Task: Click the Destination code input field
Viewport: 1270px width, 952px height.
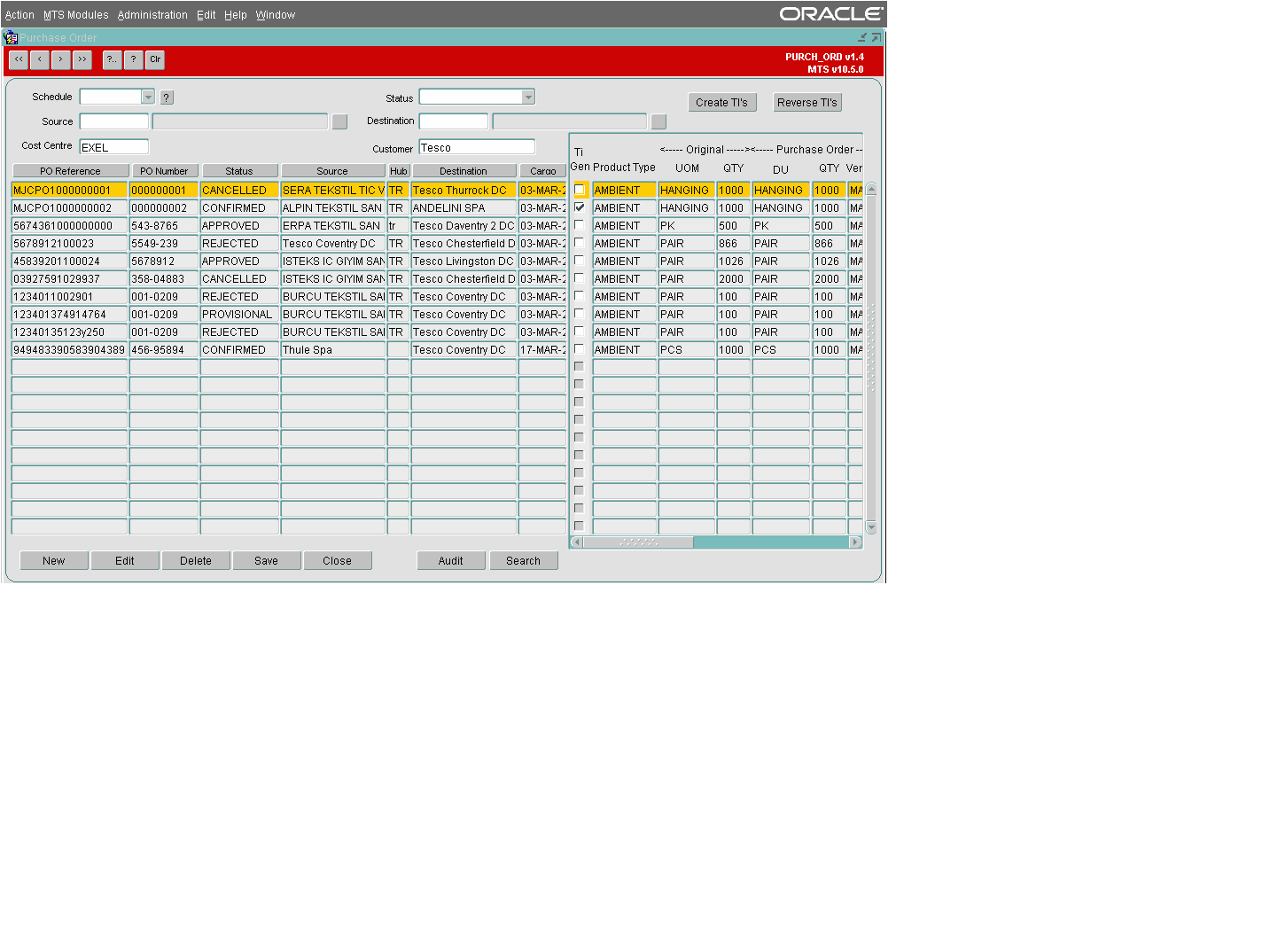Action: [454, 121]
